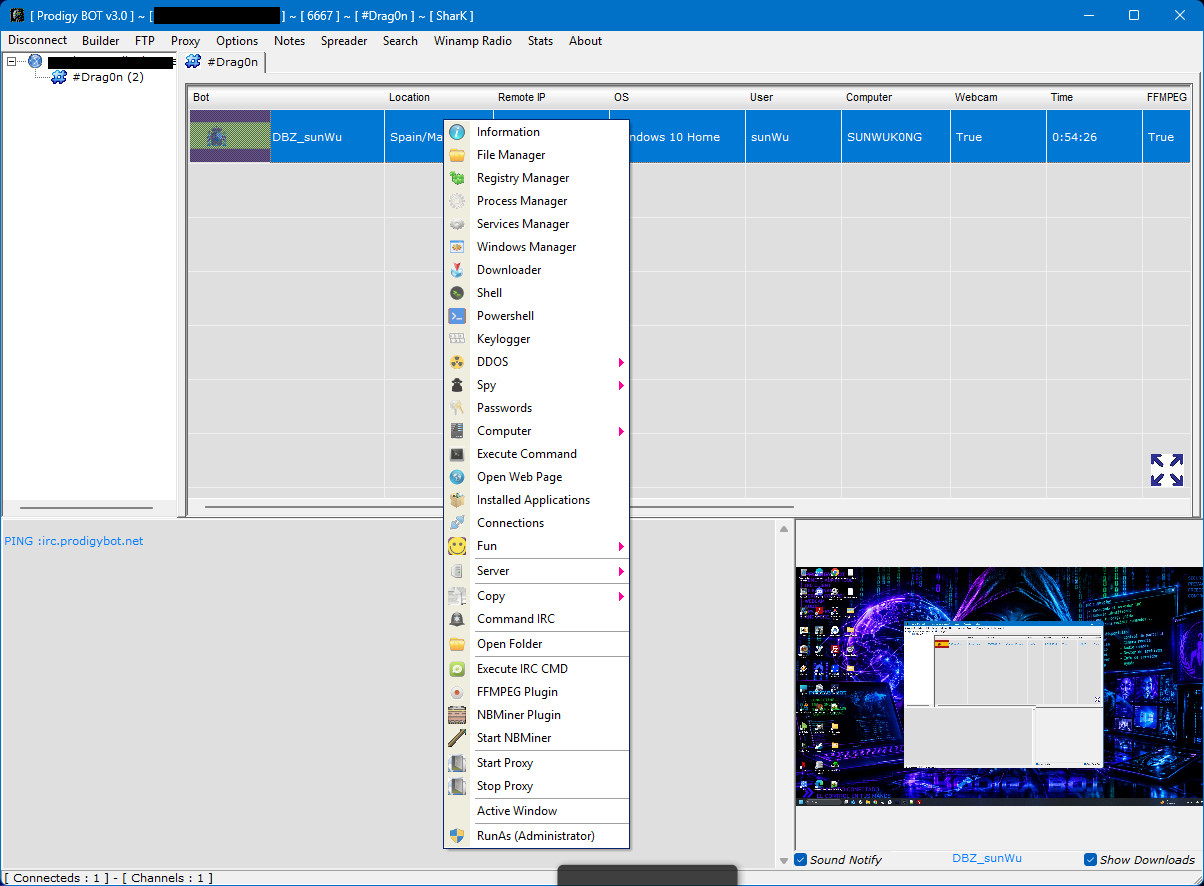Click the Downloader icon

pos(457,270)
